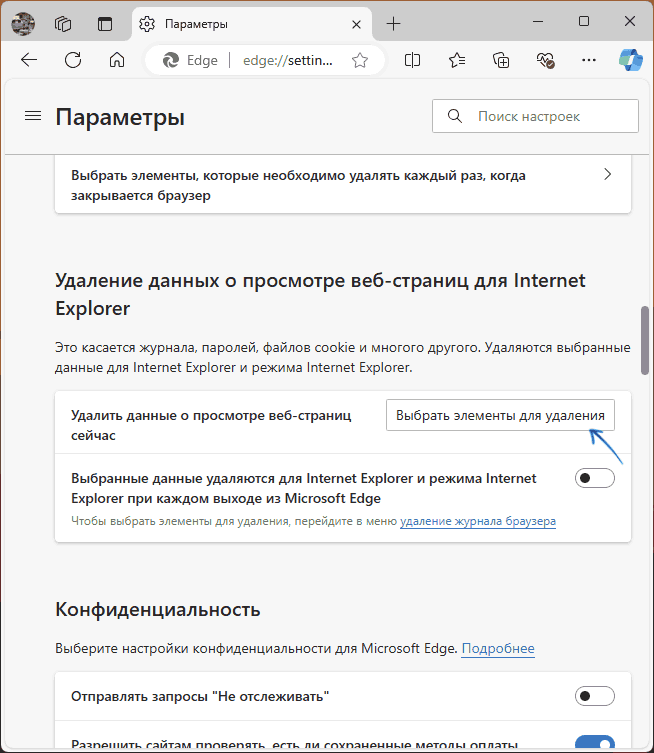Go to the home page
This screenshot has width=654, height=753.
pyautogui.click(x=117, y=60)
